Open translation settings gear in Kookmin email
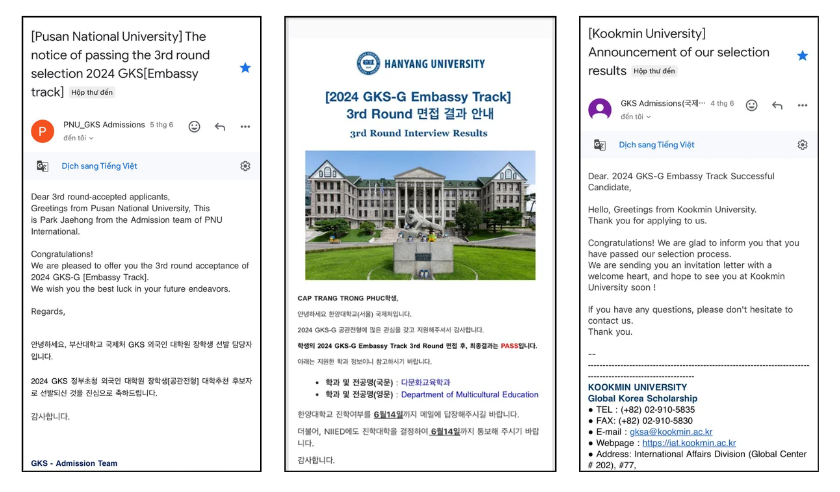Screen dimensions: 840x492 coord(802,145)
